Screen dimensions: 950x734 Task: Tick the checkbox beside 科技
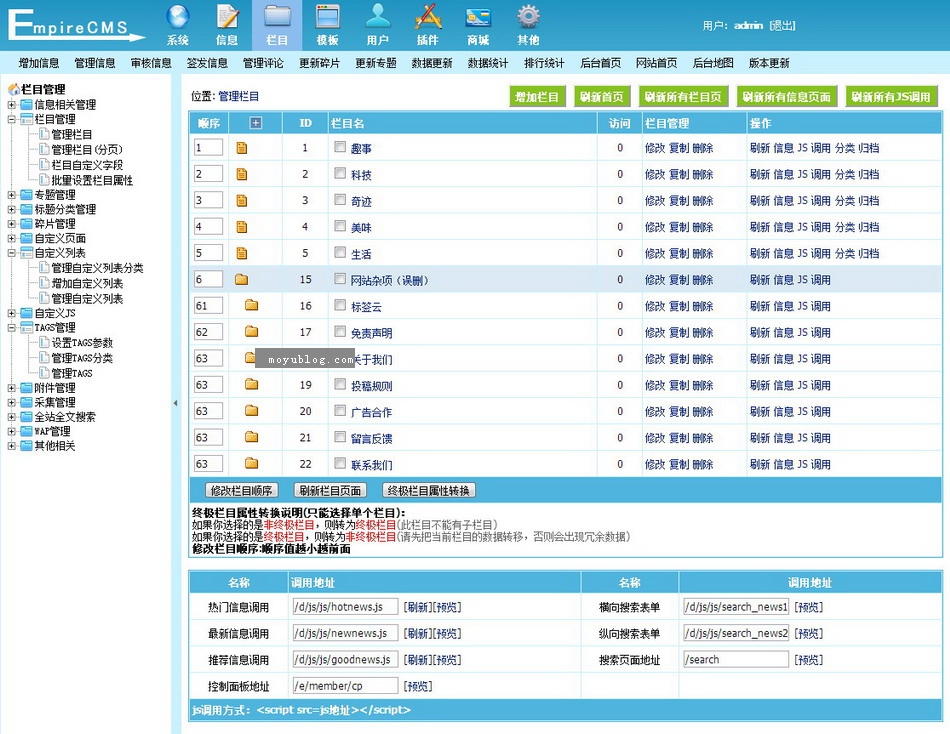pyautogui.click(x=340, y=174)
